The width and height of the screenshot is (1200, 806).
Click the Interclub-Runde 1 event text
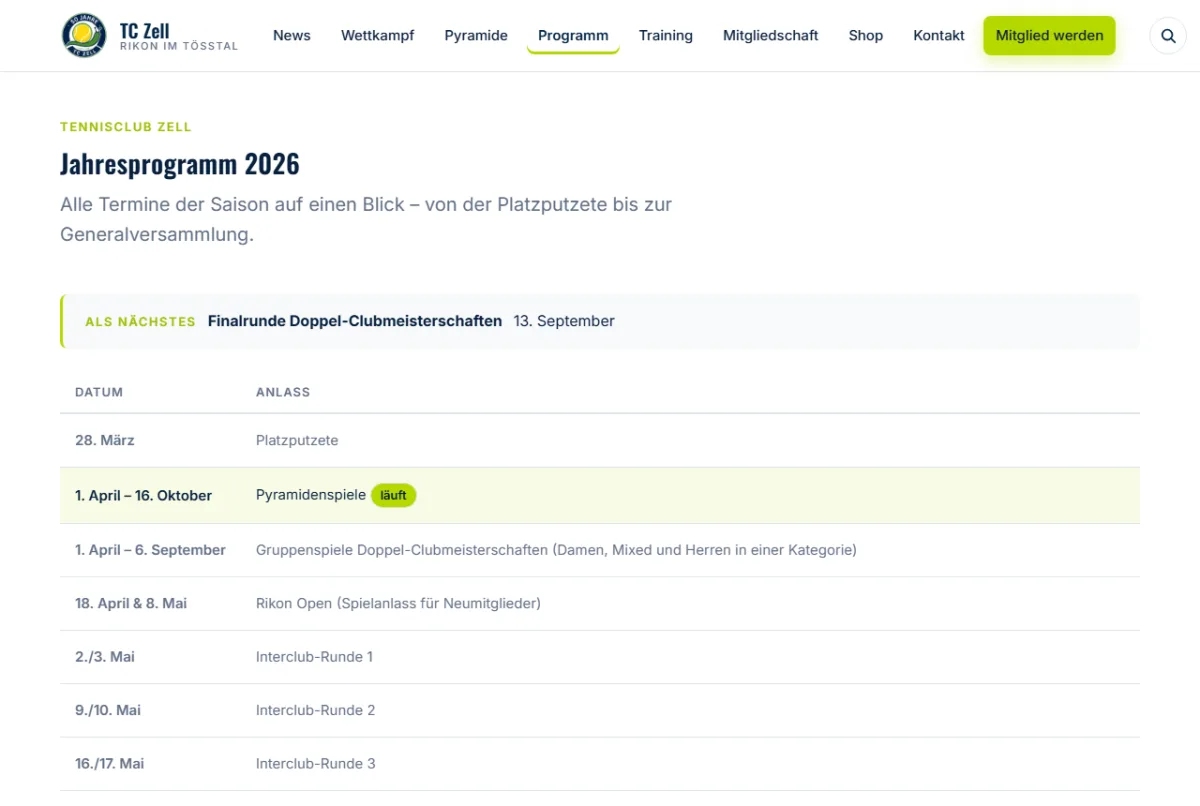tap(314, 657)
